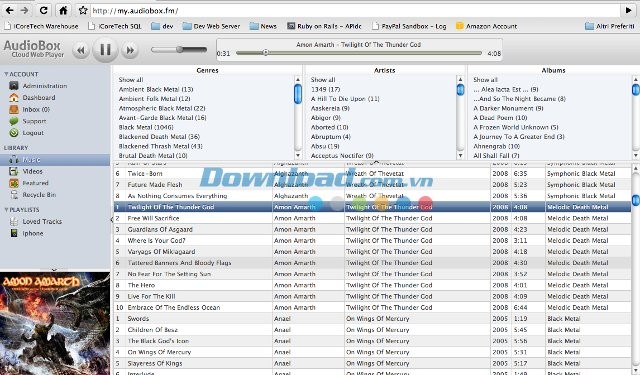Filter by album All Shall Fall (7)
Viewport: 640px width, 375px height.
[x=496, y=155]
